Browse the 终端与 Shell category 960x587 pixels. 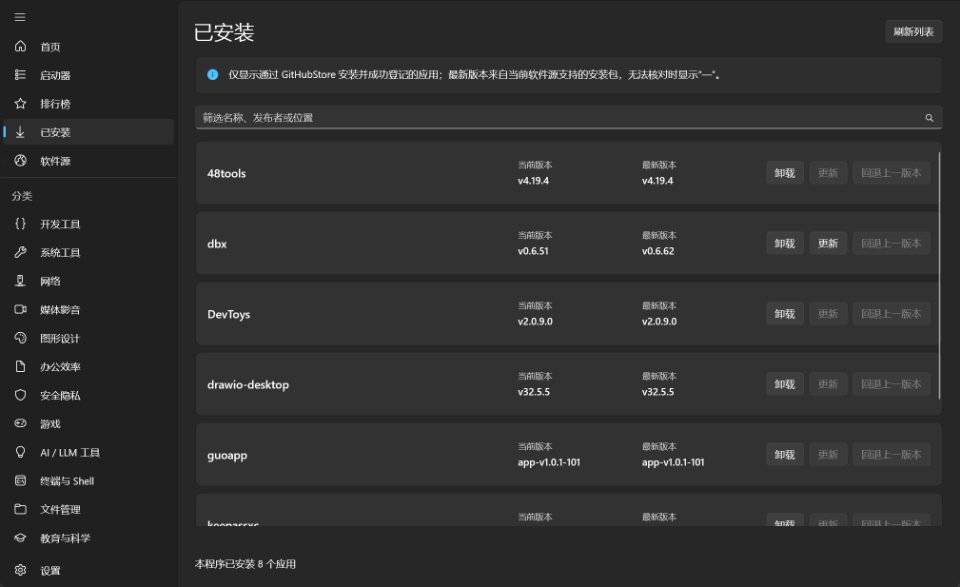point(88,481)
